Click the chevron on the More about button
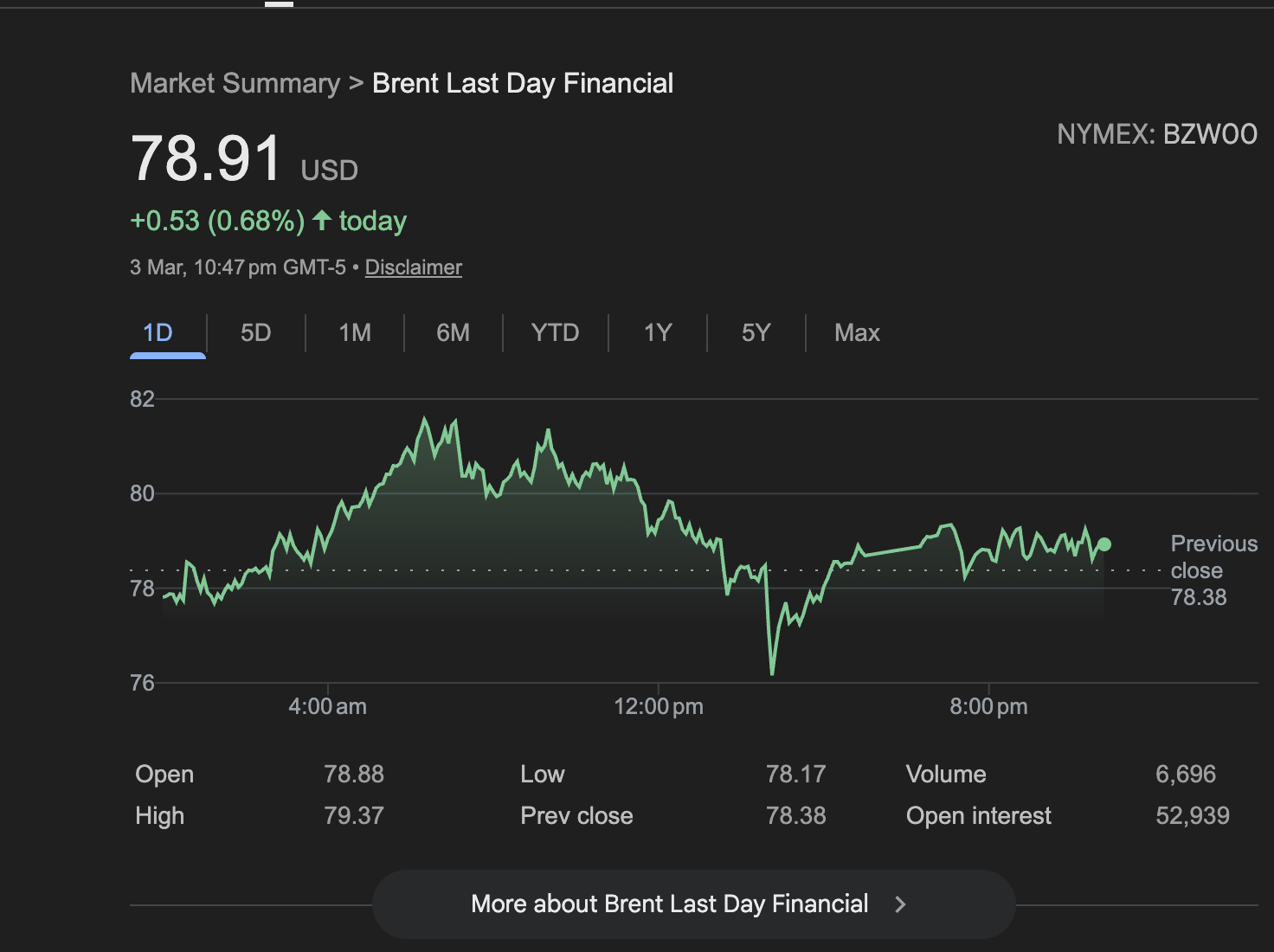Screen dimensions: 1274x952 click(900, 904)
